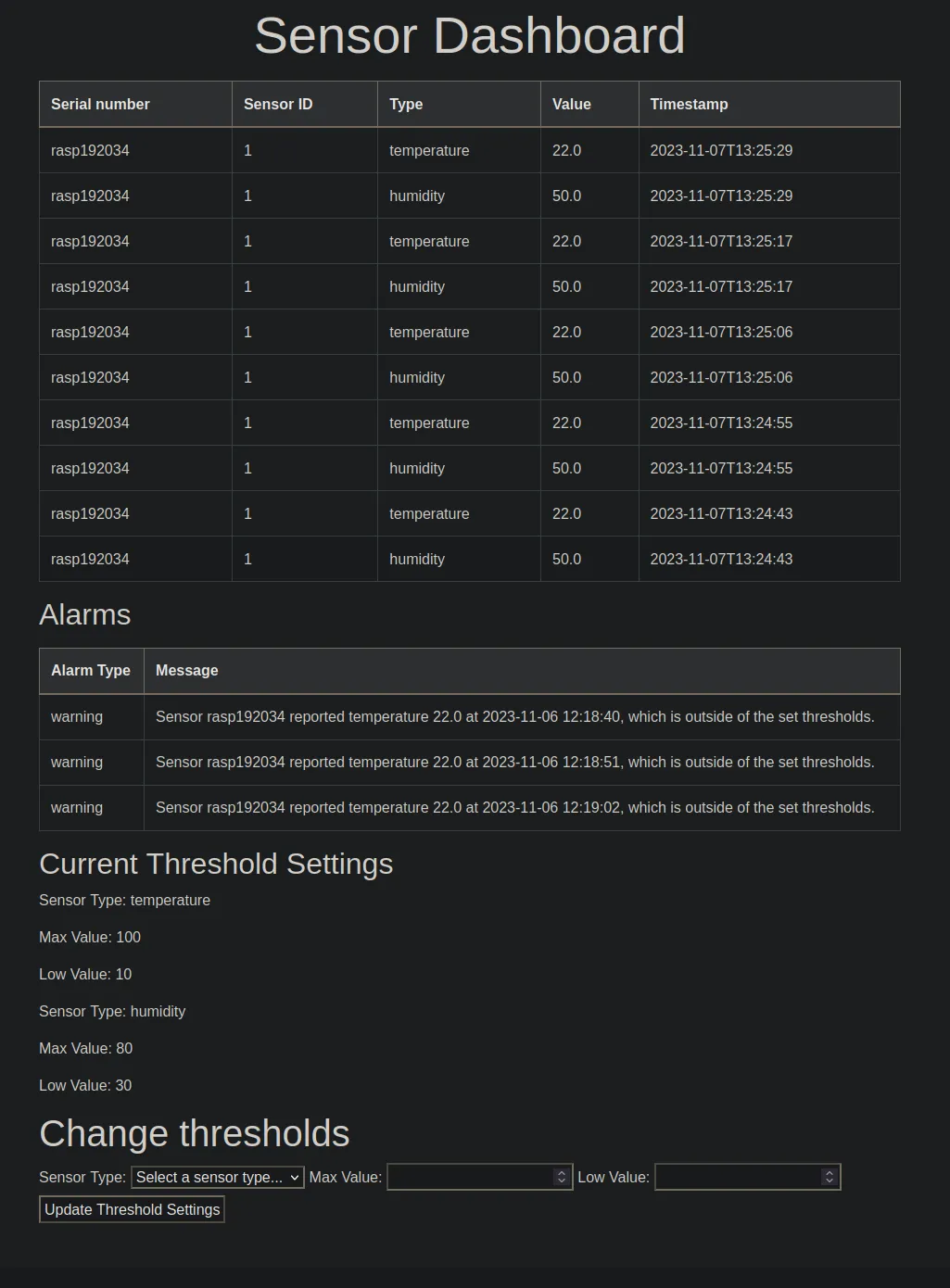Open the Sensor Type dropdown
Image resolution: width=950 pixels, height=1288 pixels.
tap(218, 1177)
